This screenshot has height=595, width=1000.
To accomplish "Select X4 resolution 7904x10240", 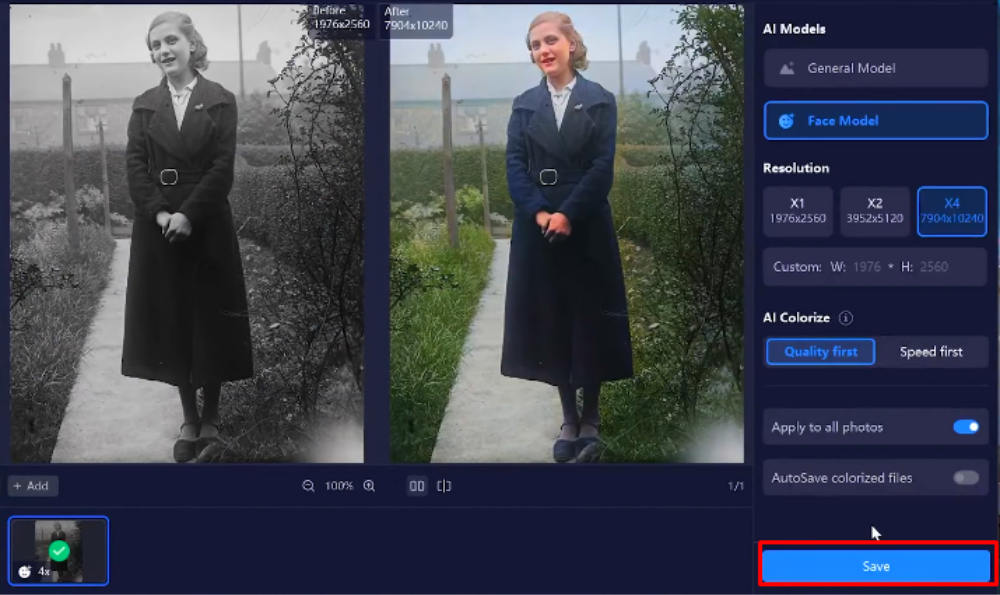I will click(951, 211).
